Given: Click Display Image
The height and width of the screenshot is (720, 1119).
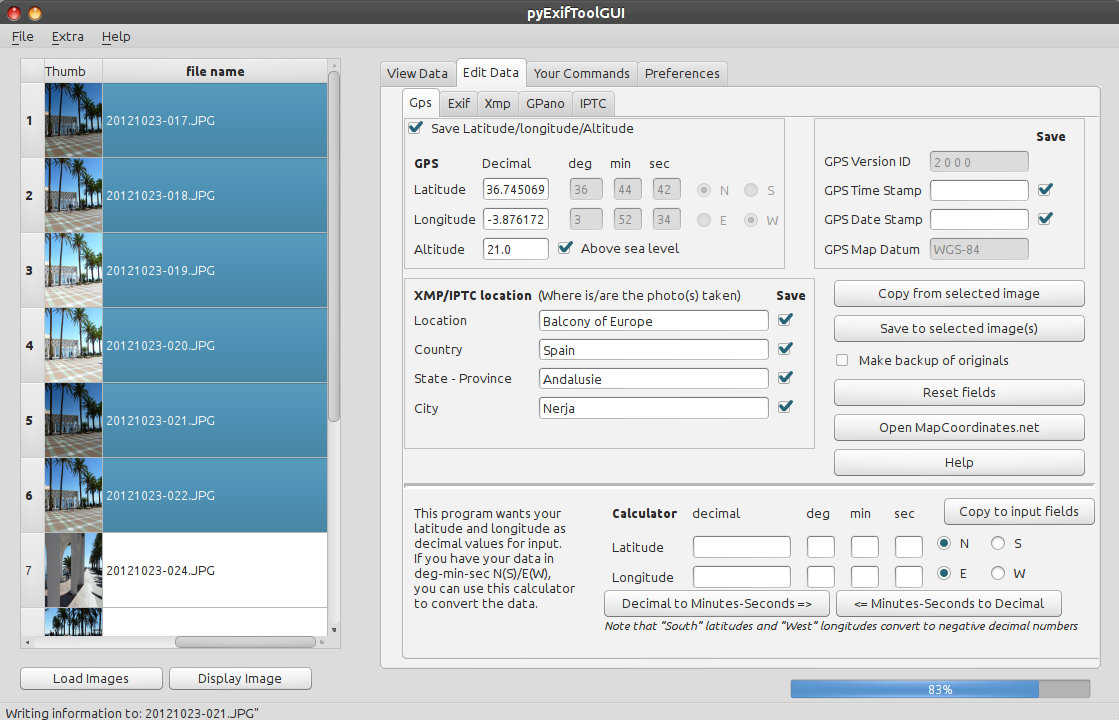Looking at the screenshot, I should [240, 678].
